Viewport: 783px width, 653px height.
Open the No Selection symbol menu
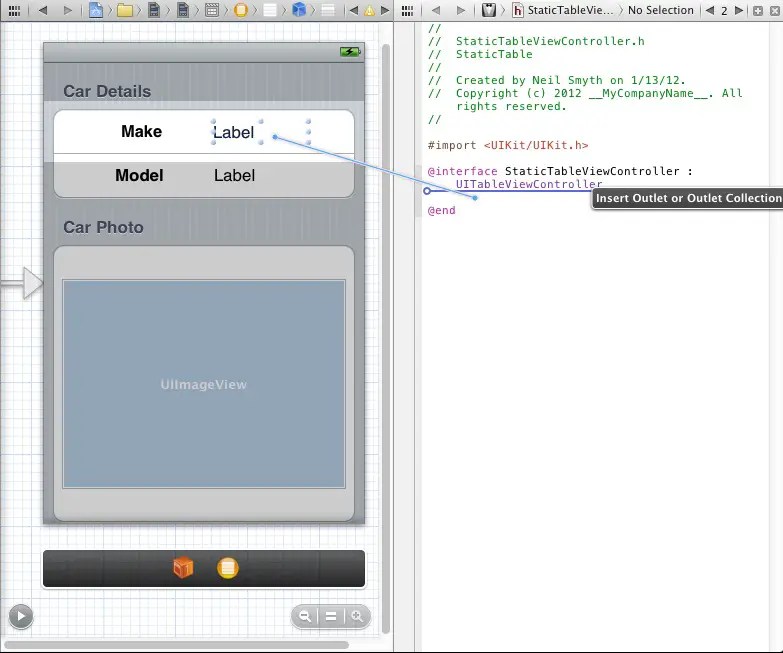(x=660, y=10)
